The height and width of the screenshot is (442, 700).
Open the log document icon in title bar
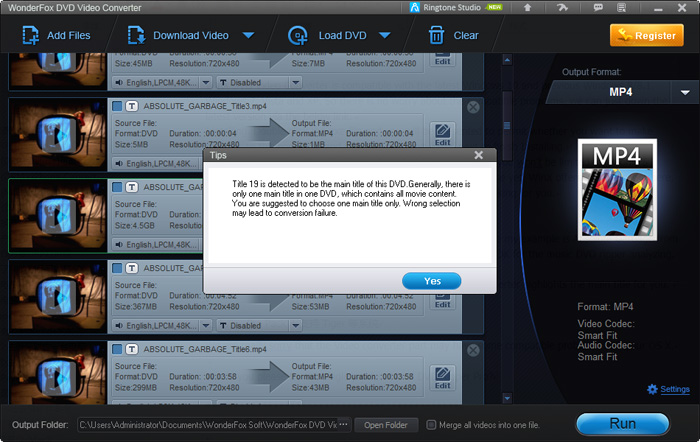click(621, 8)
